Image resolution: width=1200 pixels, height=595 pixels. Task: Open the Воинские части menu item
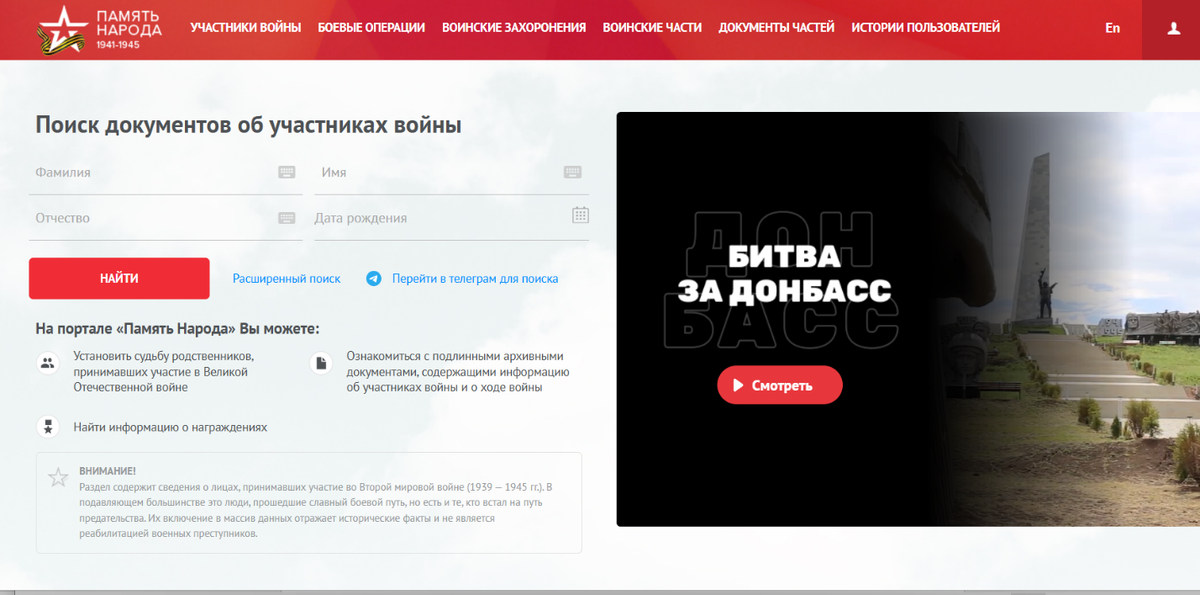click(x=652, y=28)
